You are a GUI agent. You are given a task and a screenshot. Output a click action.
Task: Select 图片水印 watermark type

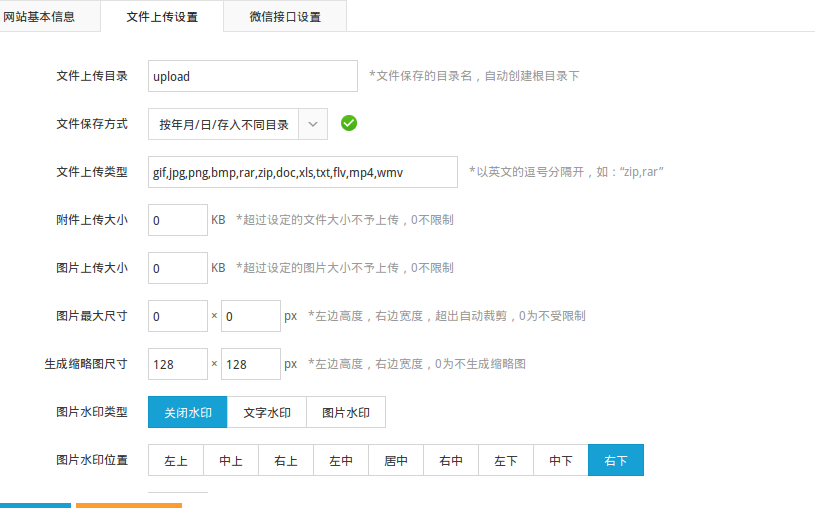click(x=346, y=412)
